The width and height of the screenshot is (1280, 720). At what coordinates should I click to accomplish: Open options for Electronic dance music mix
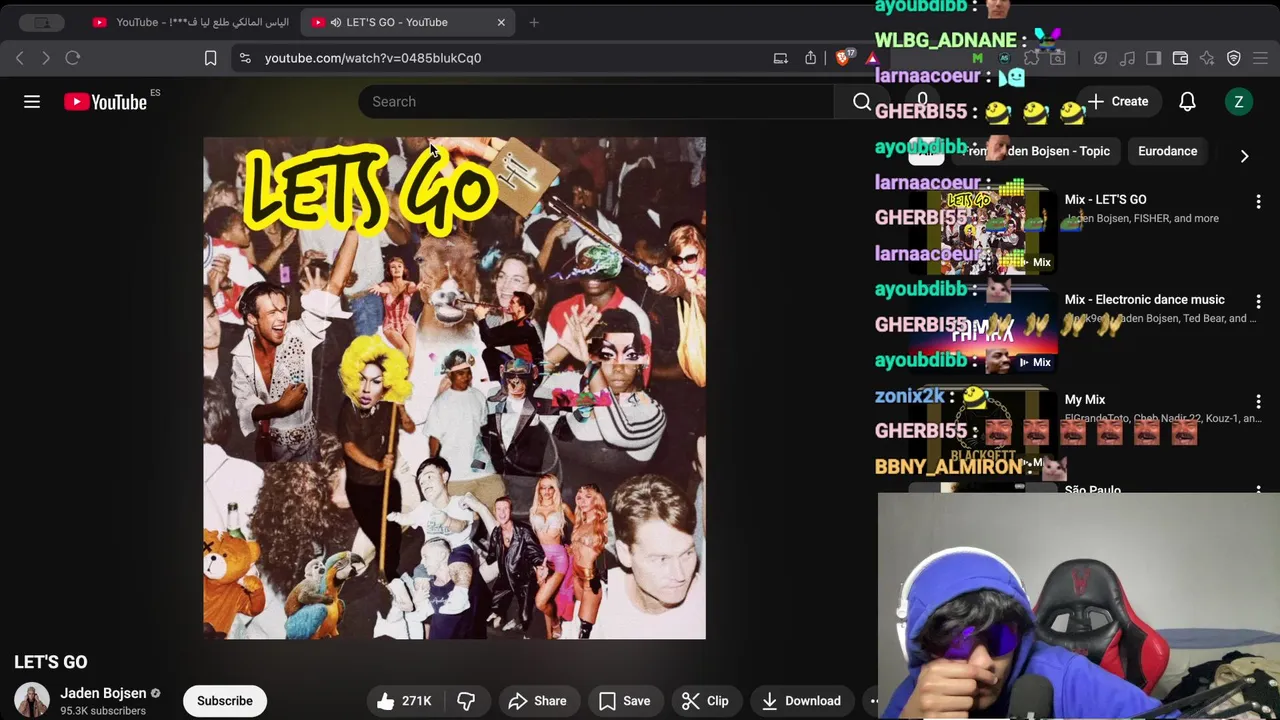[x=1258, y=302]
